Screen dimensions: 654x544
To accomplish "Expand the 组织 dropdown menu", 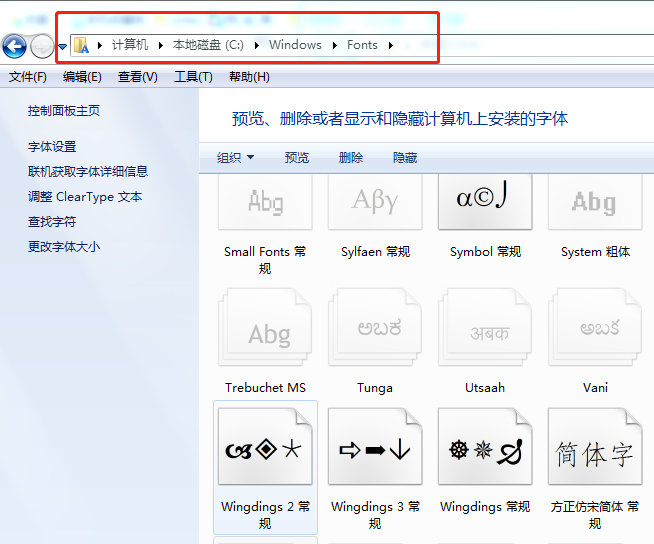I will coord(236,158).
